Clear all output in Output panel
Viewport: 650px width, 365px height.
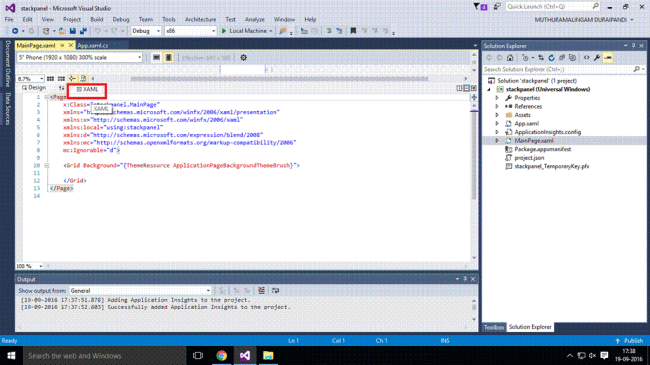(x=261, y=291)
